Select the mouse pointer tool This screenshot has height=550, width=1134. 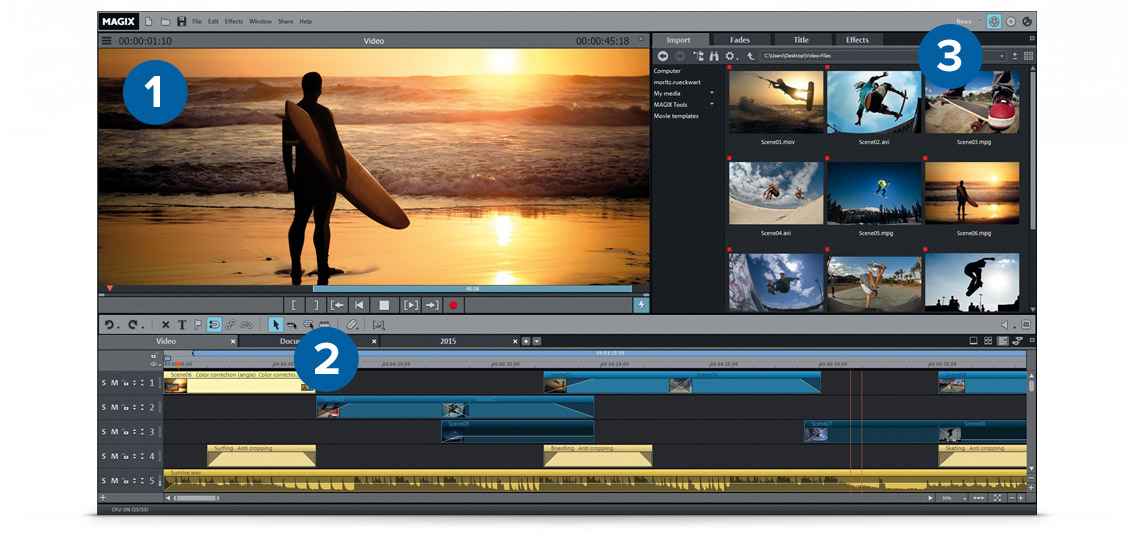coord(275,325)
